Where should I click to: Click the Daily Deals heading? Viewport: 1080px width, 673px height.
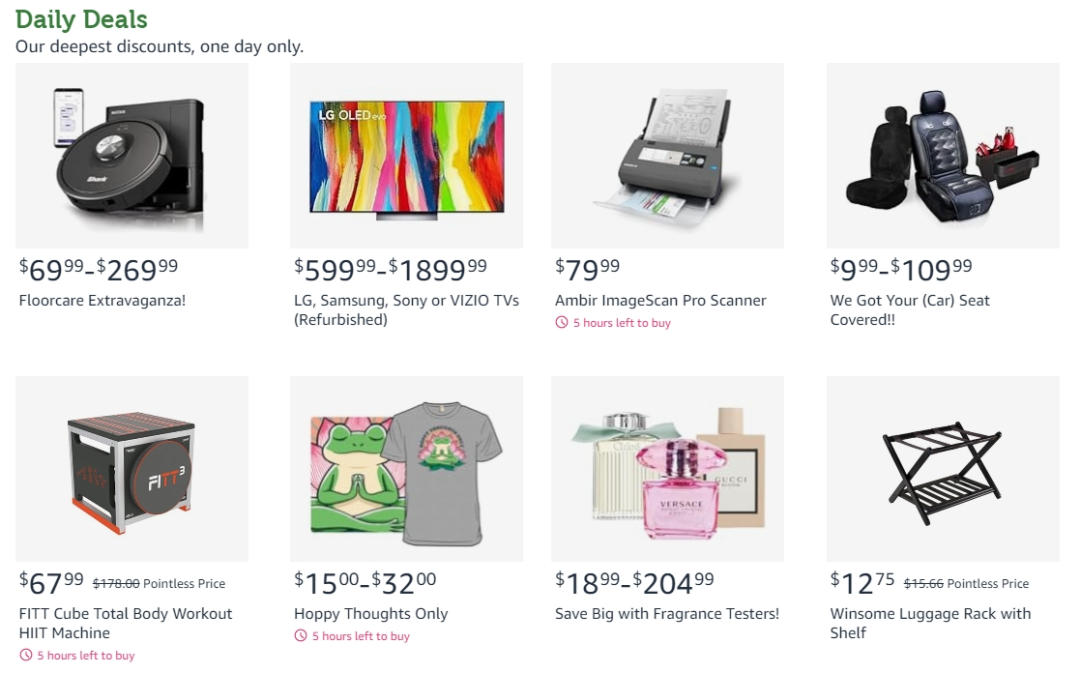pos(82,19)
